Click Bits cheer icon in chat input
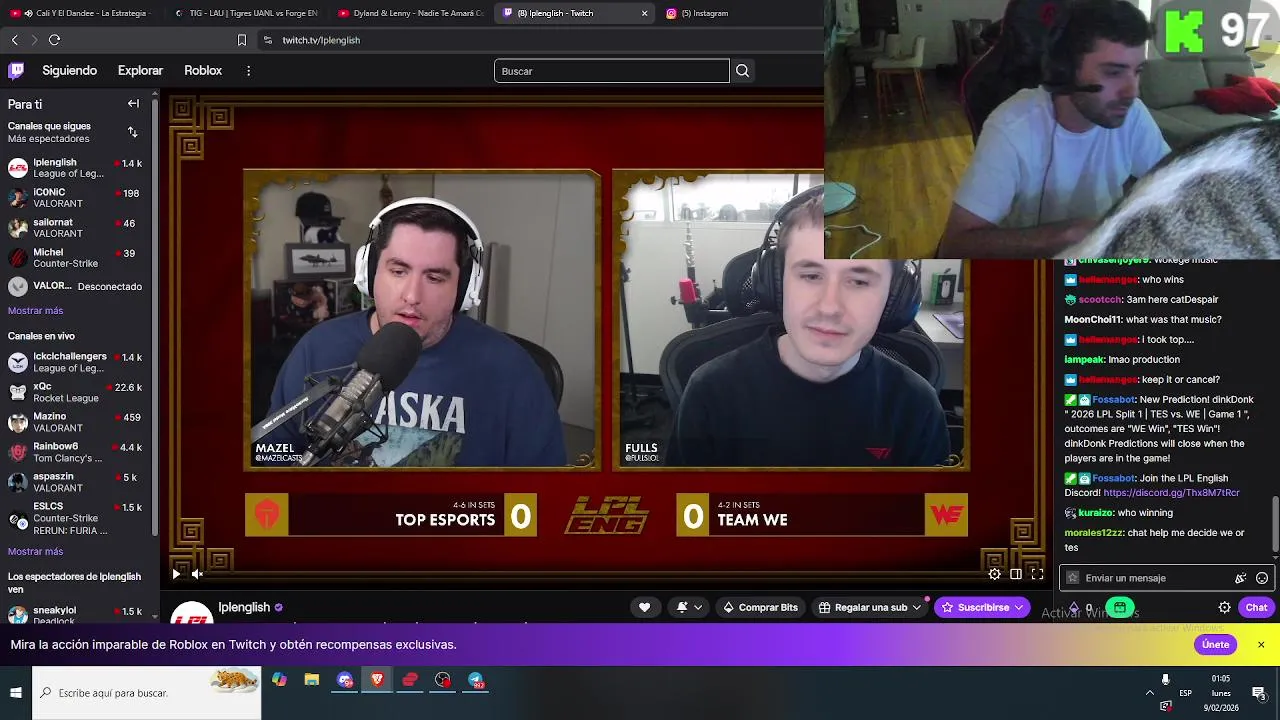This screenshot has height=720, width=1280. pos(1241,578)
